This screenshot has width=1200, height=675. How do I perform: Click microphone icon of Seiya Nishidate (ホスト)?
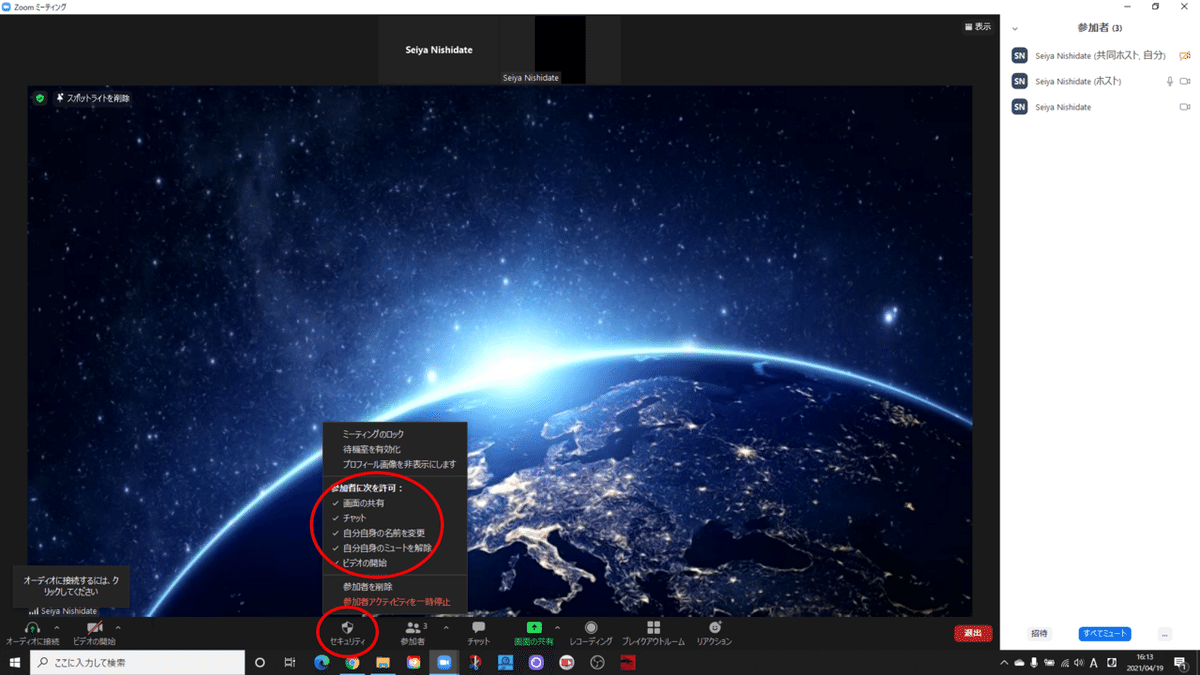tap(1169, 81)
